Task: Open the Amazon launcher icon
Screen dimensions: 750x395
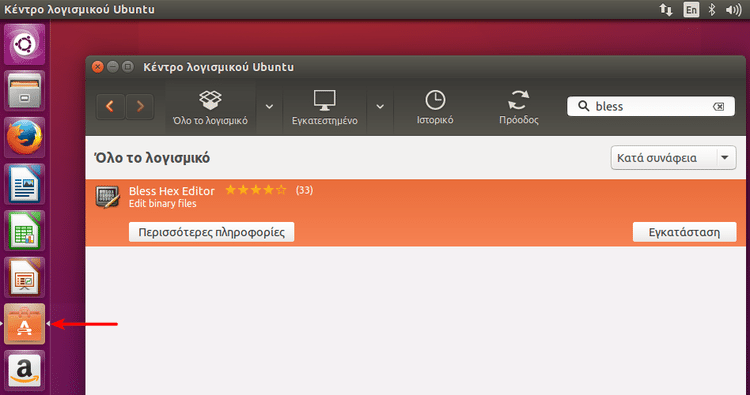Action: [x=24, y=371]
